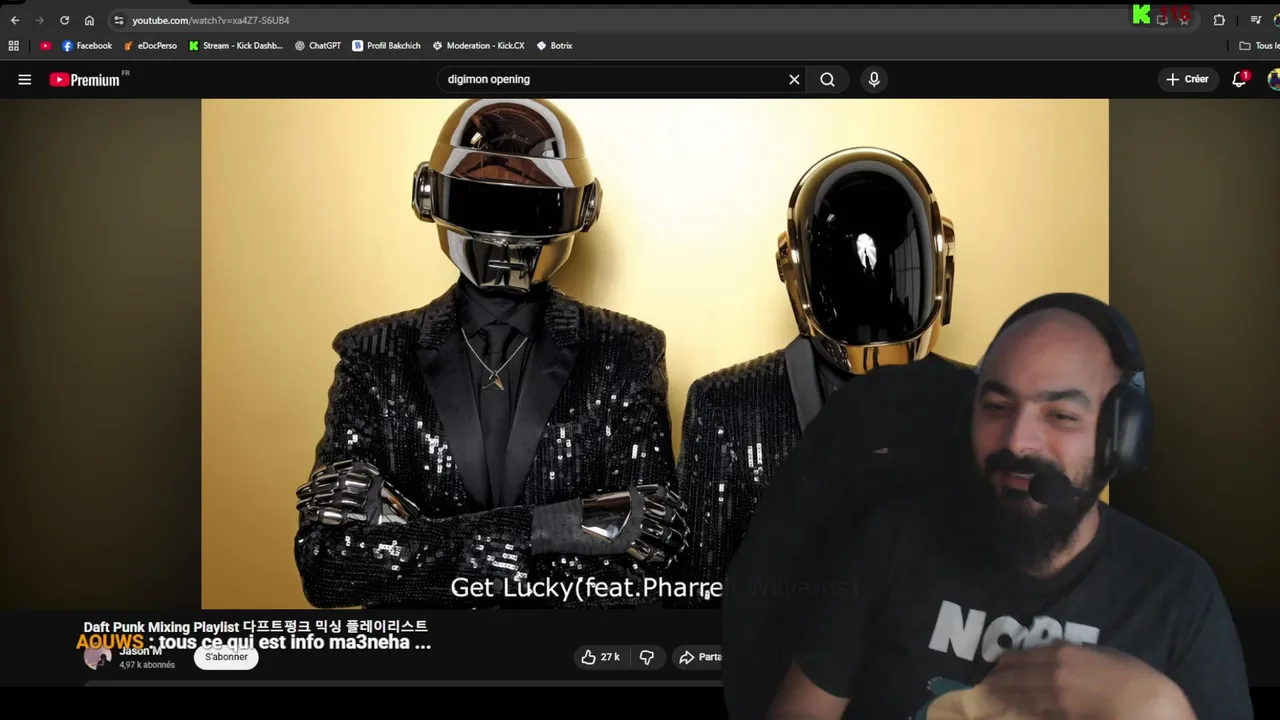Open the Botrix bookmark
The height and width of the screenshot is (720, 1280).
[x=554, y=46]
